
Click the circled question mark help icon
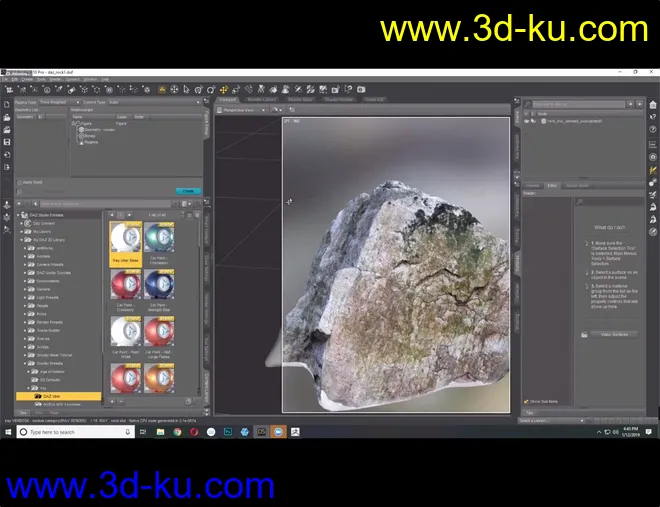tap(652, 129)
